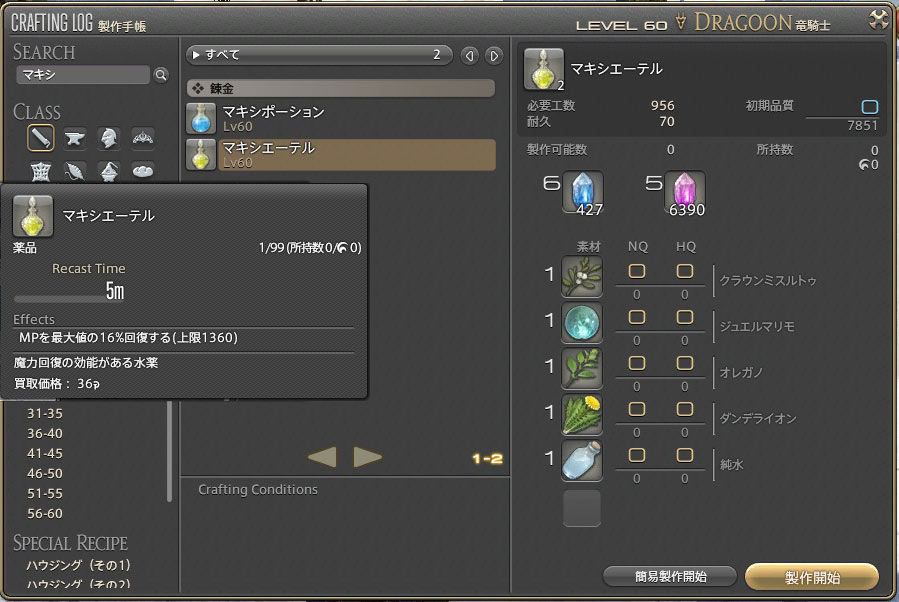899x602 pixels.
Task: Check NQ box for ジュエルマリモ
Action: [x=636, y=317]
